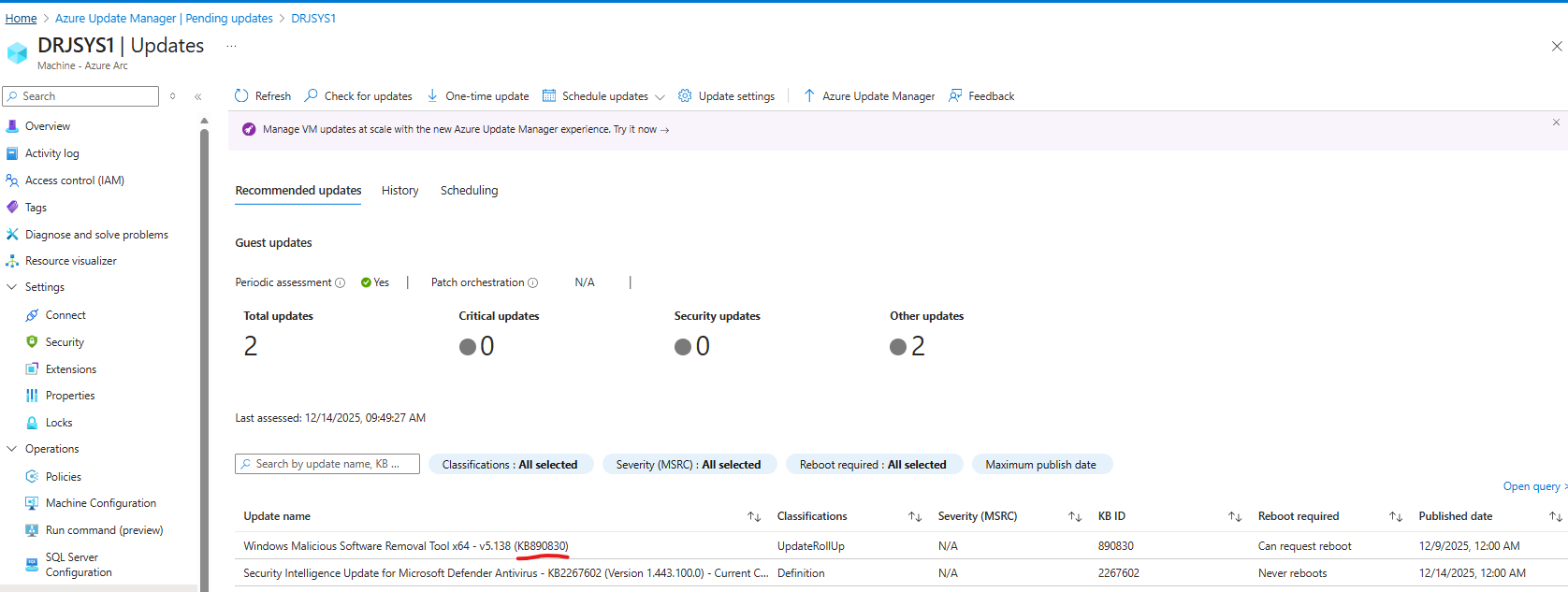
Task: Switch to the Scheduling tab
Action: click(x=469, y=191)
